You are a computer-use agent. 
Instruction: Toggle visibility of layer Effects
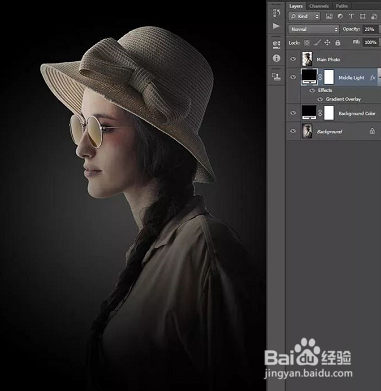312,90
